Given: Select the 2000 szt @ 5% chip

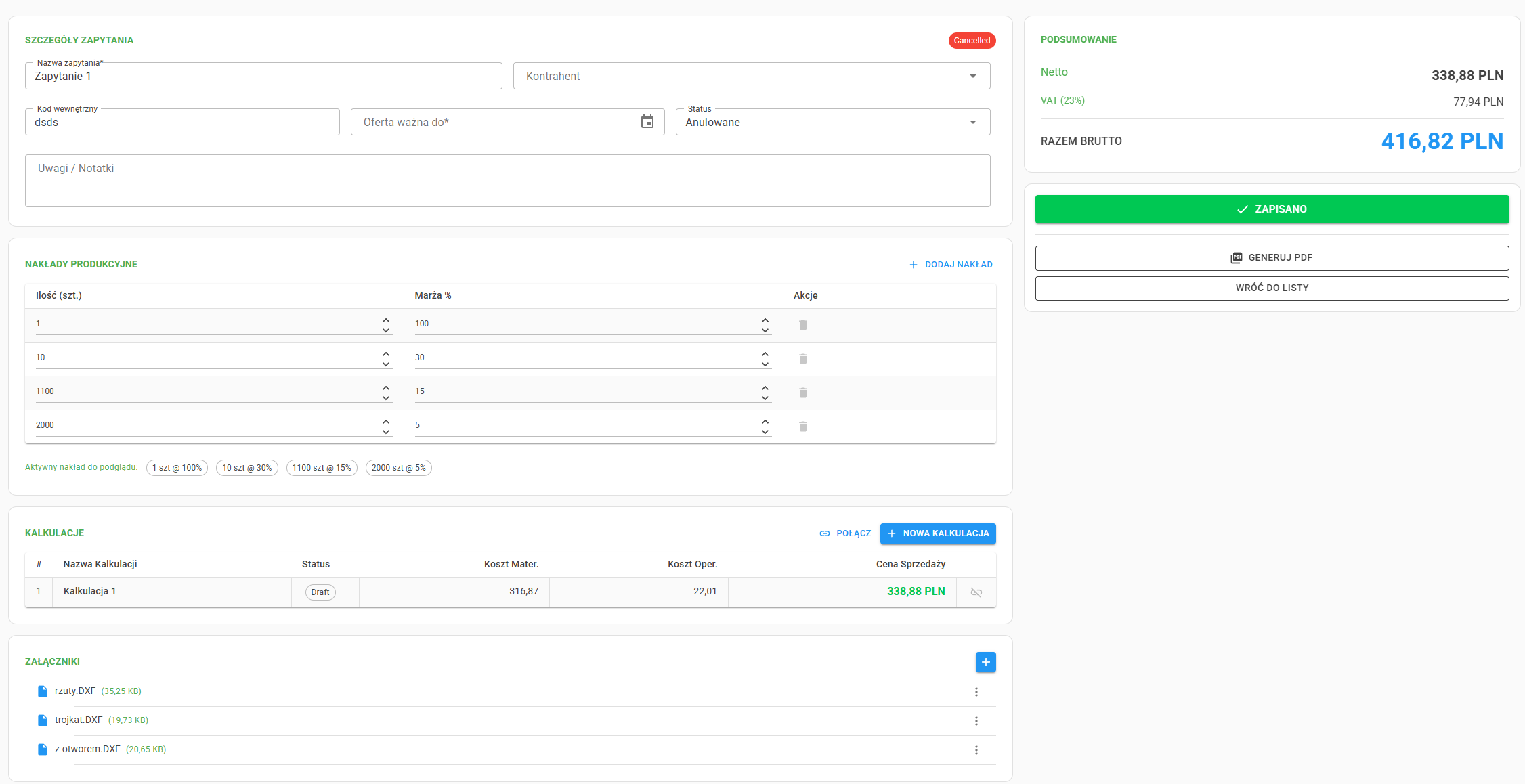Looking at the screenshot, I should [398, 468].
